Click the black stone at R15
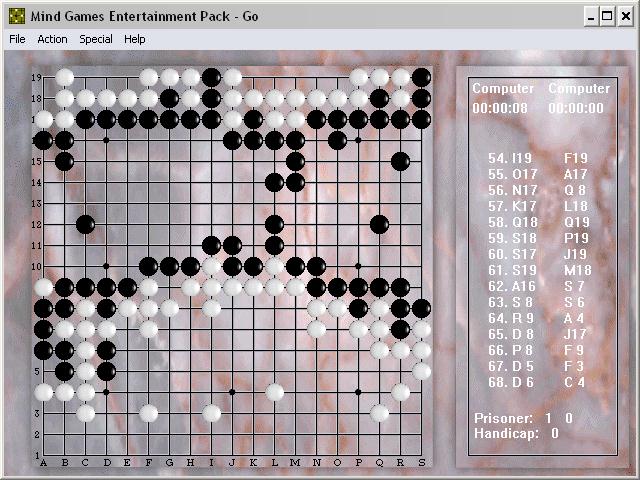Image resolution: width=640 pixels, height=480 pixels. (x=400, y=161)
